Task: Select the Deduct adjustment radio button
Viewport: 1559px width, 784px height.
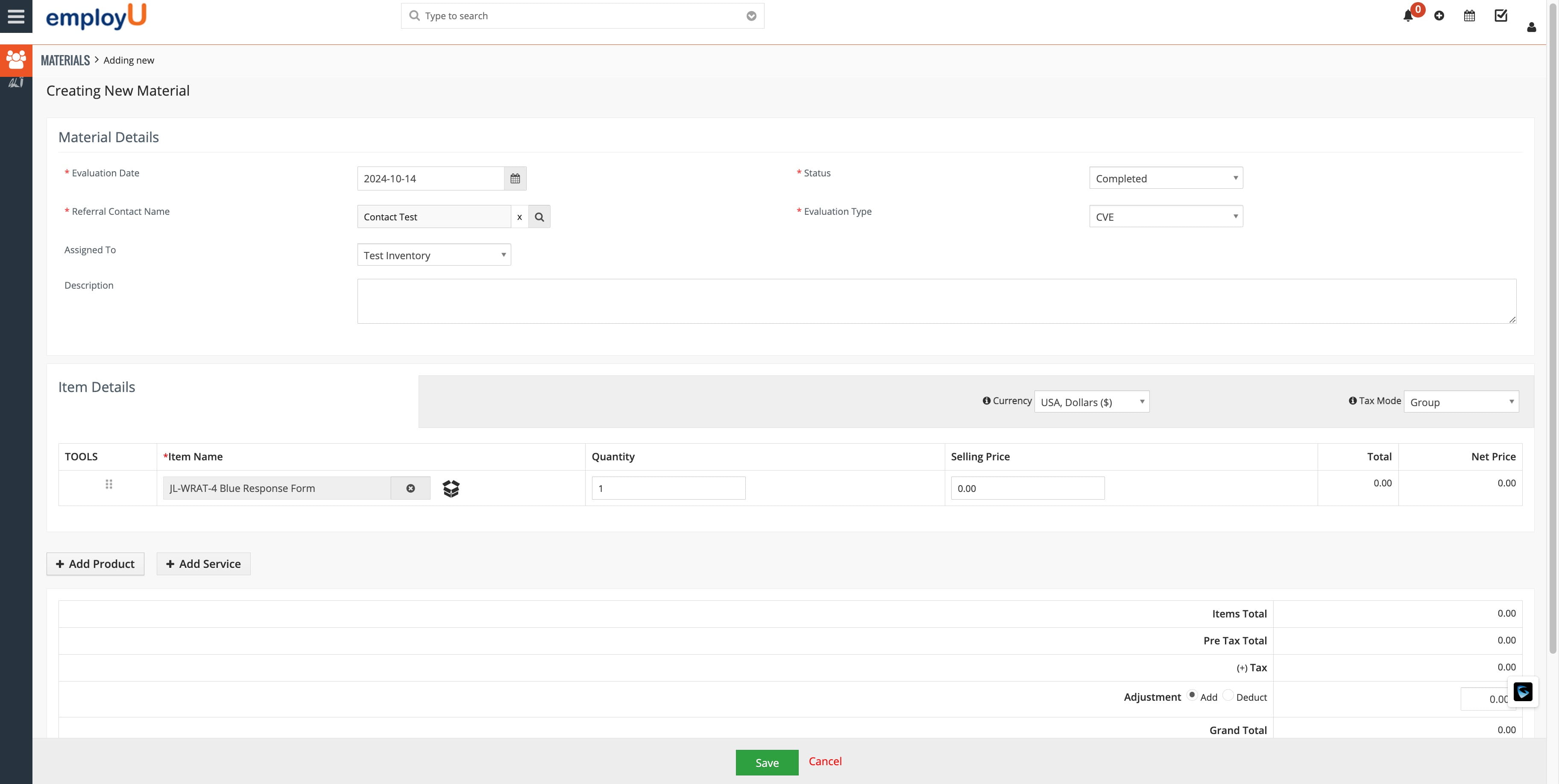Action: 1228,696
